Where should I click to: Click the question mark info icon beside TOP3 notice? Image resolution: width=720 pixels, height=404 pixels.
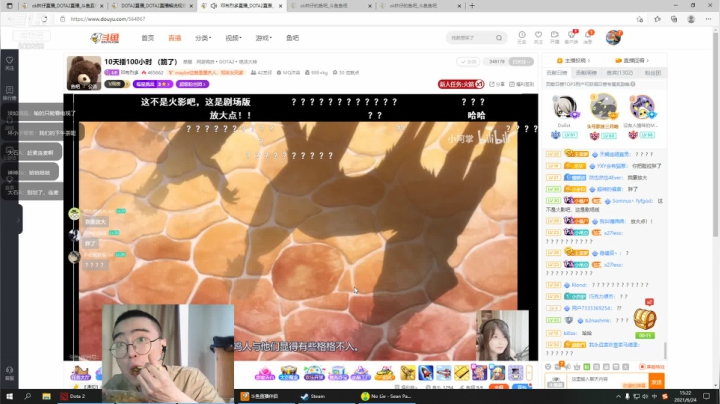(633, 84)
